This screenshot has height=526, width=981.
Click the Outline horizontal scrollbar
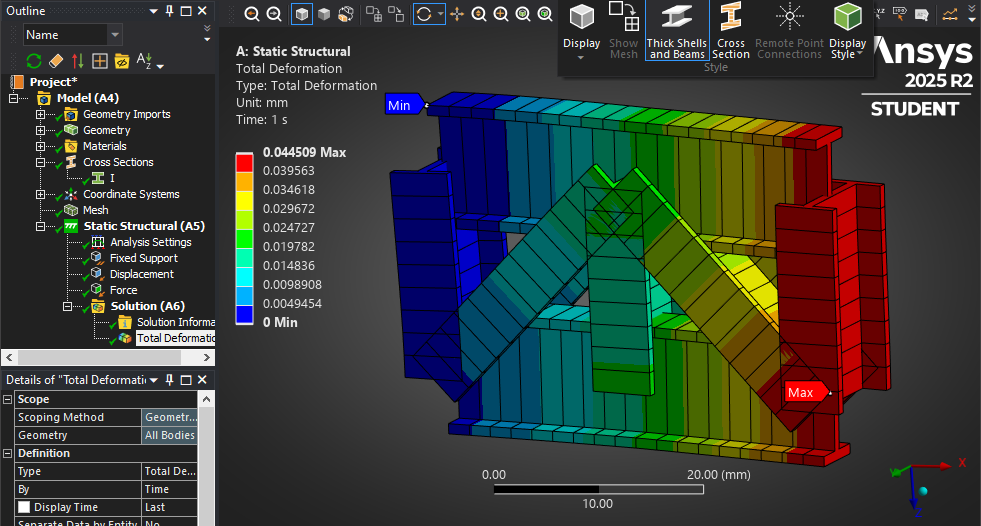[x=100, y=355]
